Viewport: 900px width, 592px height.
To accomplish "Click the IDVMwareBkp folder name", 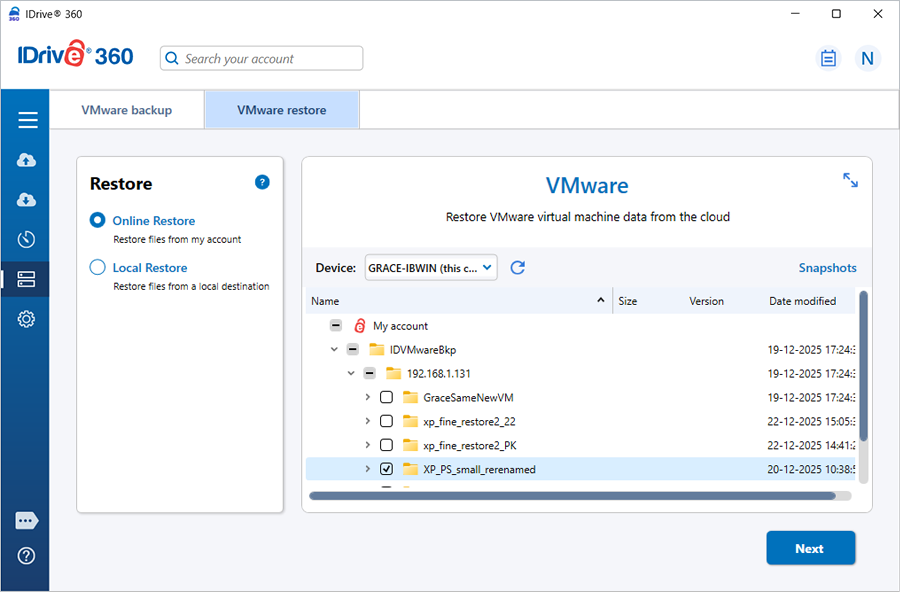I will 423,350.
